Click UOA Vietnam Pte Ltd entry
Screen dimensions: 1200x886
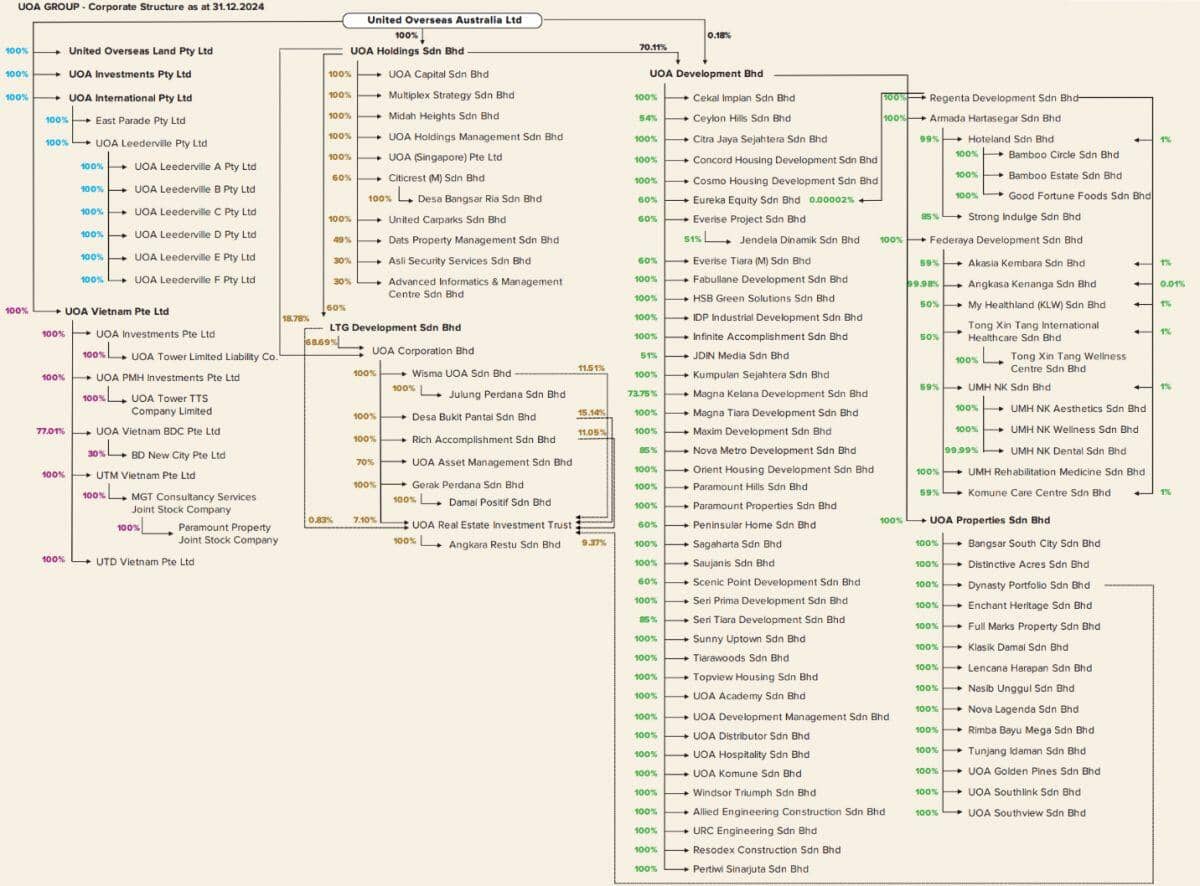[117, 311]
